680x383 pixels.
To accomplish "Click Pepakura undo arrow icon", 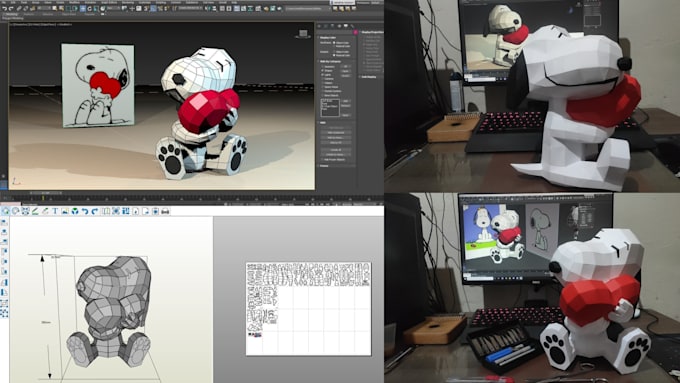I will click(85, 211).
